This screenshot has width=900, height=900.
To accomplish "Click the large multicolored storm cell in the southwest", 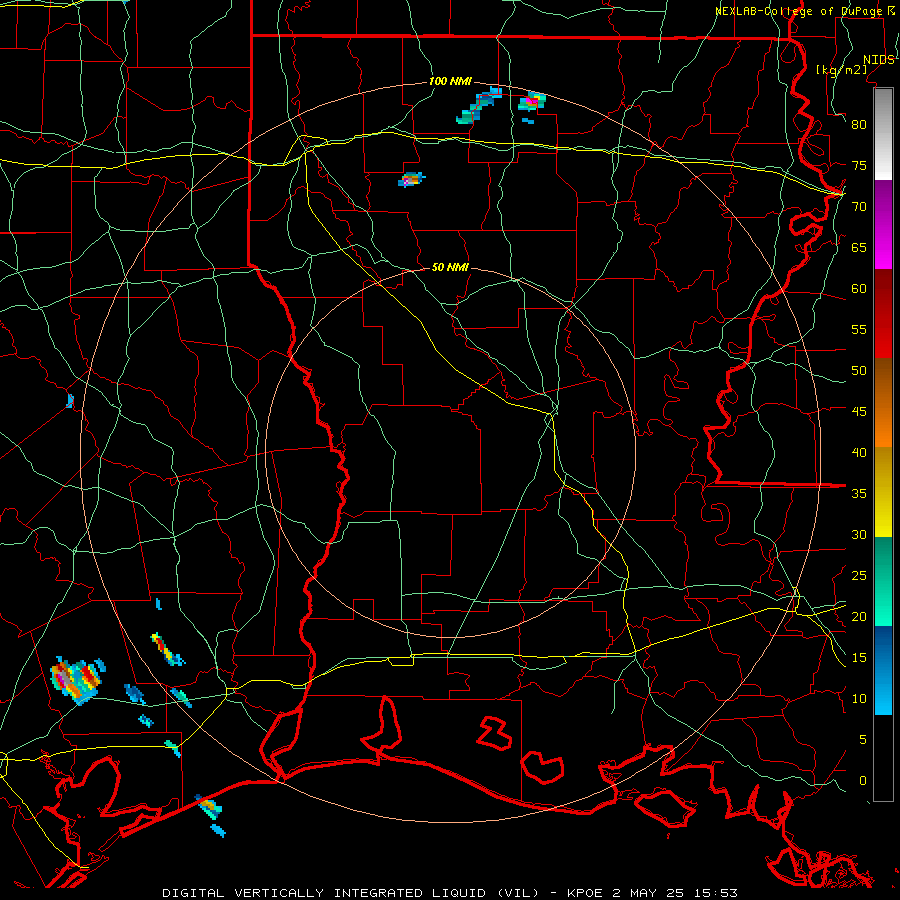I will 77,680.
